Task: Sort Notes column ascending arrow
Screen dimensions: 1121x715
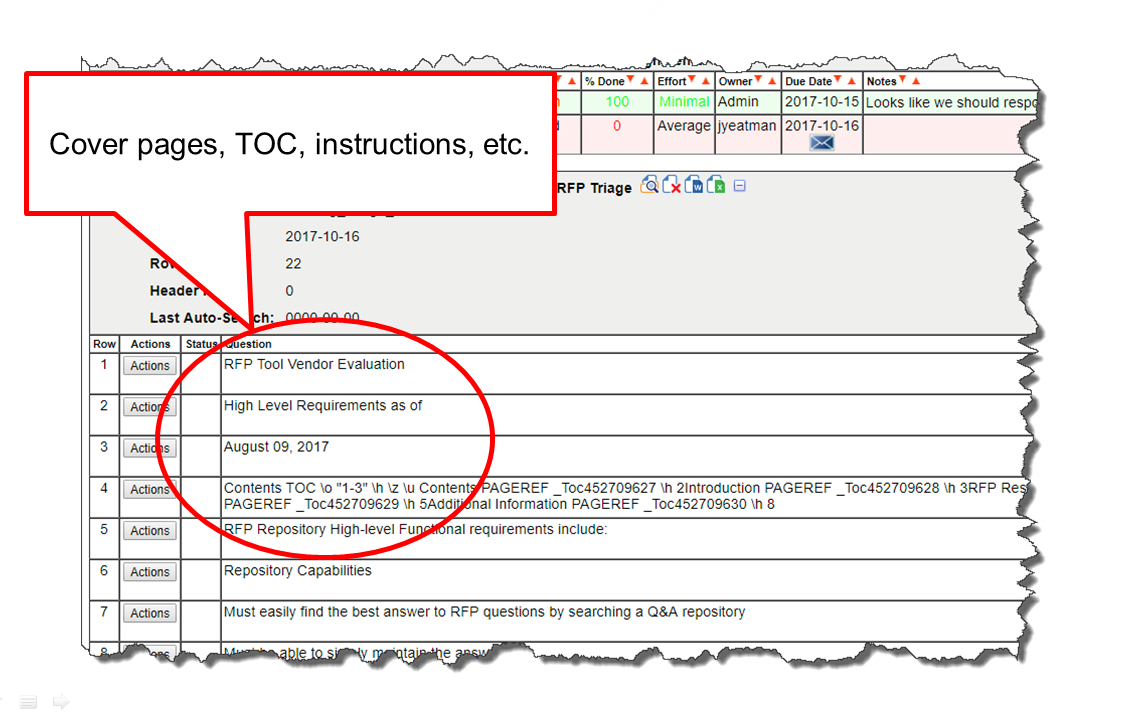Action: click(915, 81)
